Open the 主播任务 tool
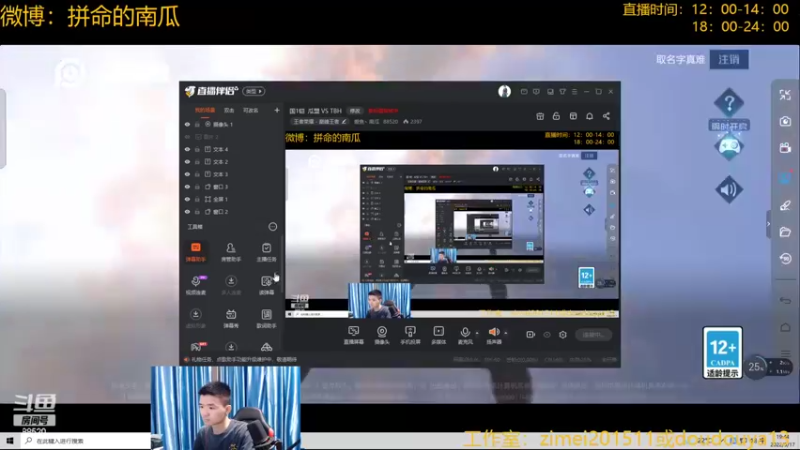Image resolution: width=800 pixels, height=450 pixels. pyautogui.click(x=266, y=252)
